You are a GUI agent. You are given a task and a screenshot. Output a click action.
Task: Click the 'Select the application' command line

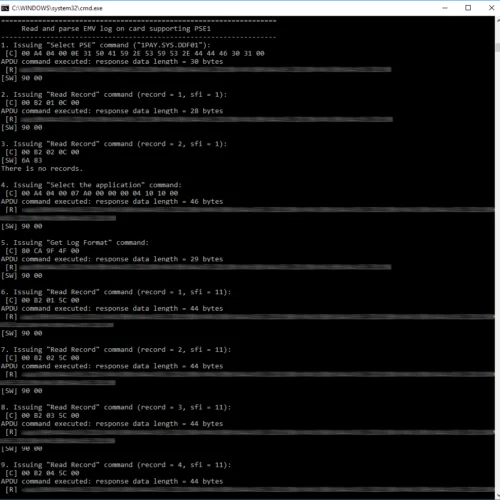click(91, 185)
